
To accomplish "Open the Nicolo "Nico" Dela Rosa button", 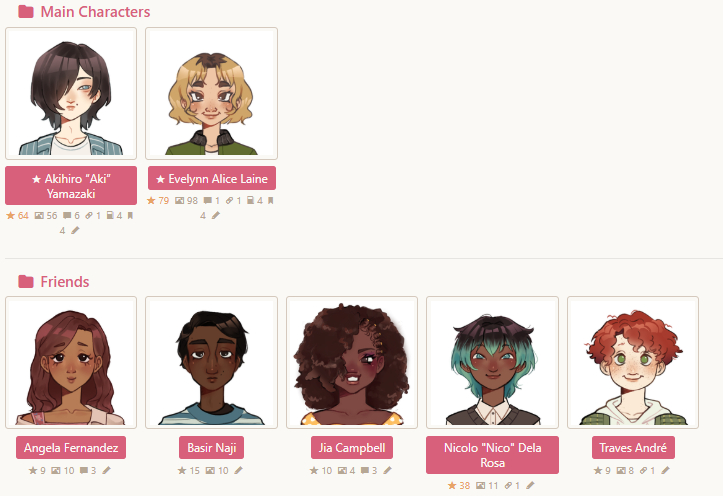I will click(492, 455).
